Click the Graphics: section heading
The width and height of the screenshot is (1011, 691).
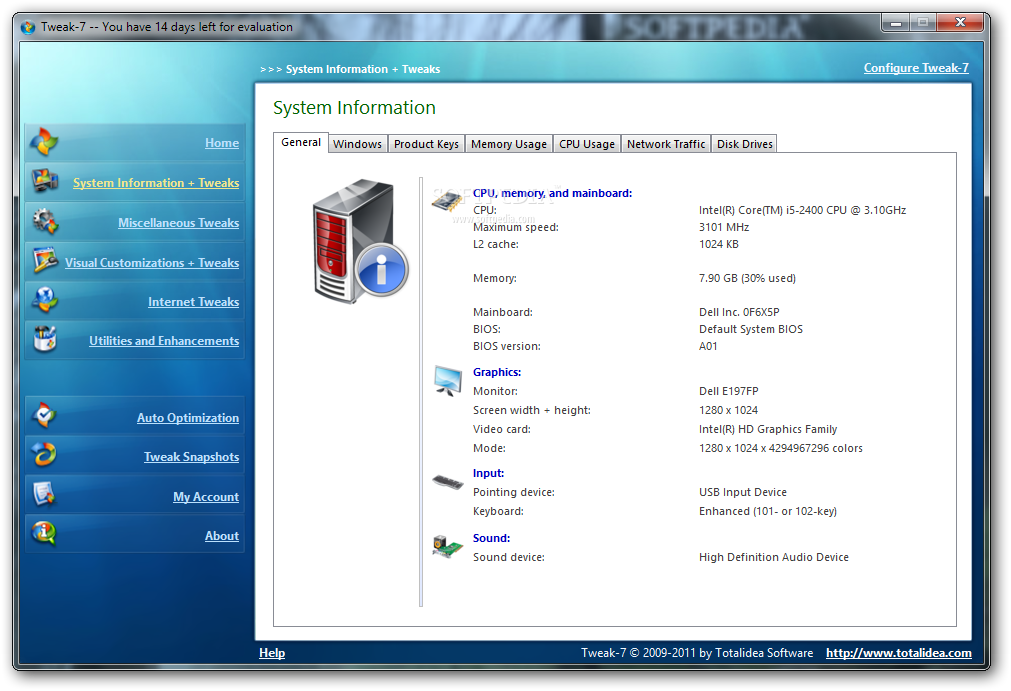[x=497, y=373]
